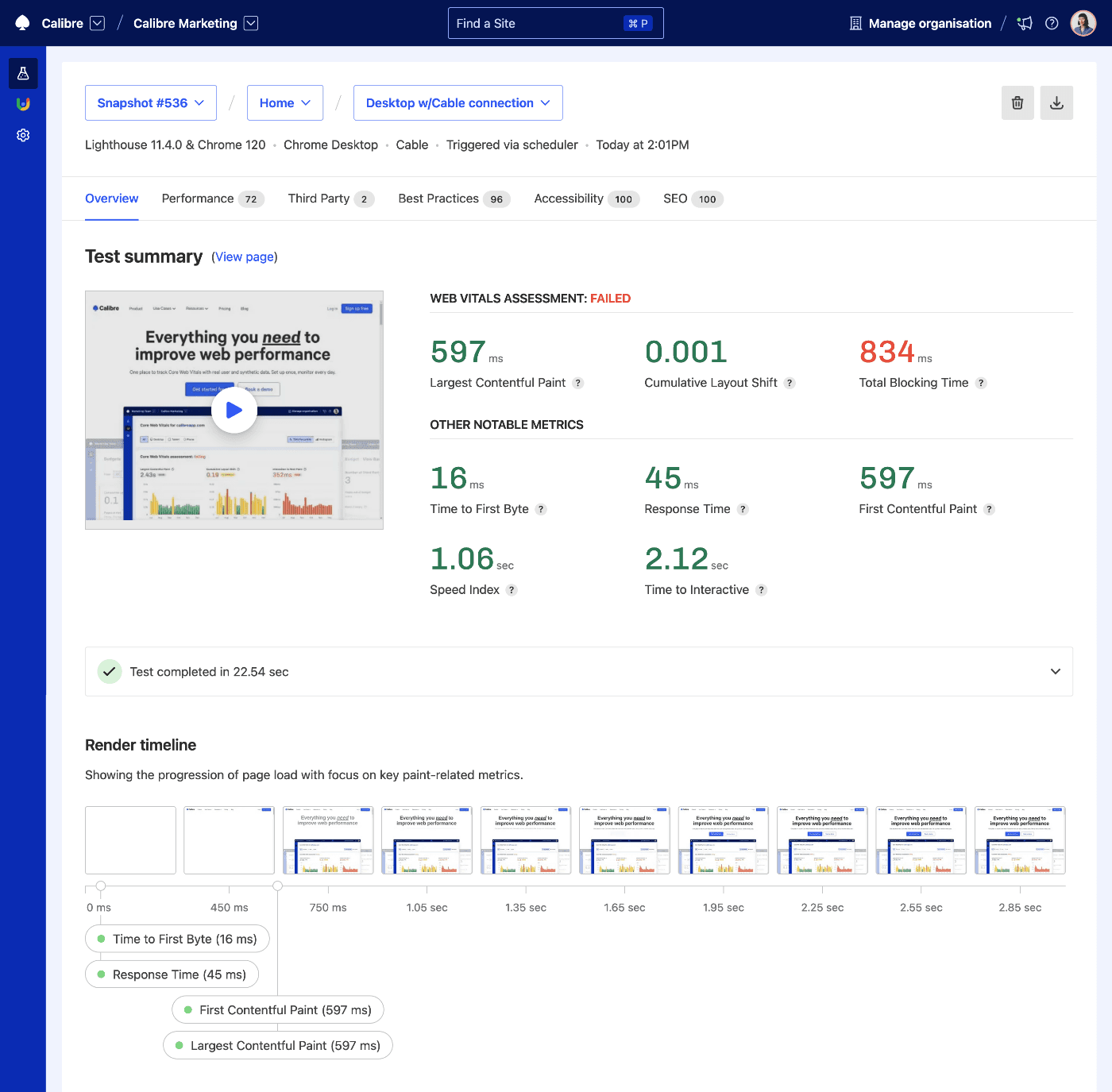
Task: Click the Calibre spade logo
Action: [x=21, y=23]
